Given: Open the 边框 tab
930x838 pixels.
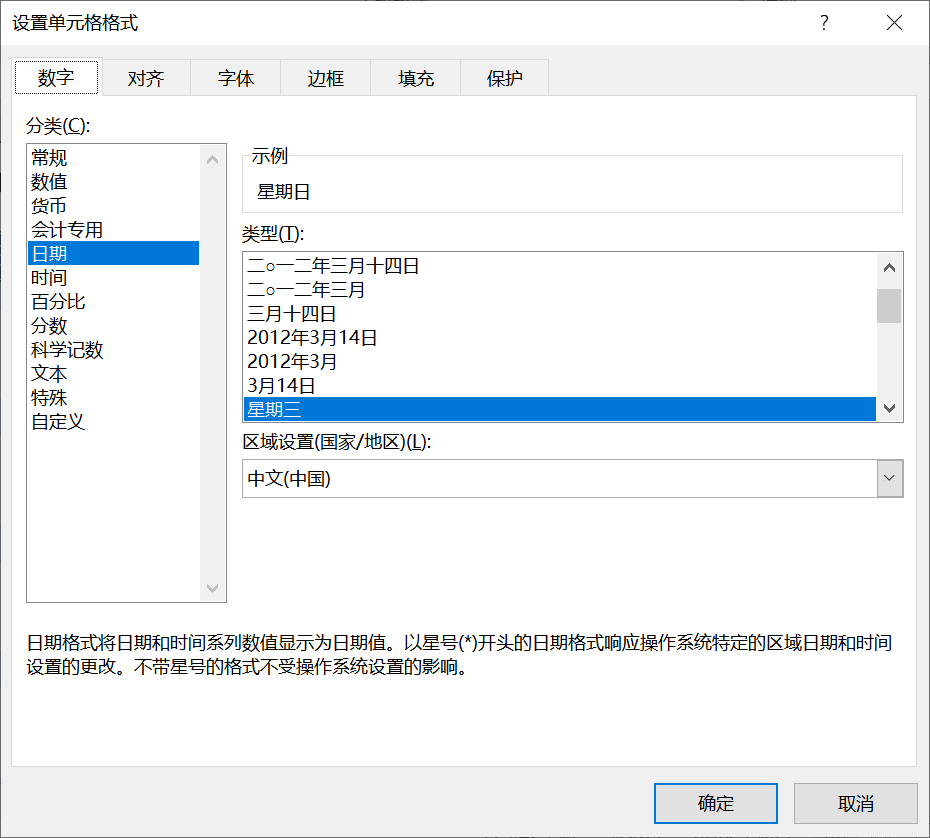Looking at the screenshot, I should click(x=326, y=78).
